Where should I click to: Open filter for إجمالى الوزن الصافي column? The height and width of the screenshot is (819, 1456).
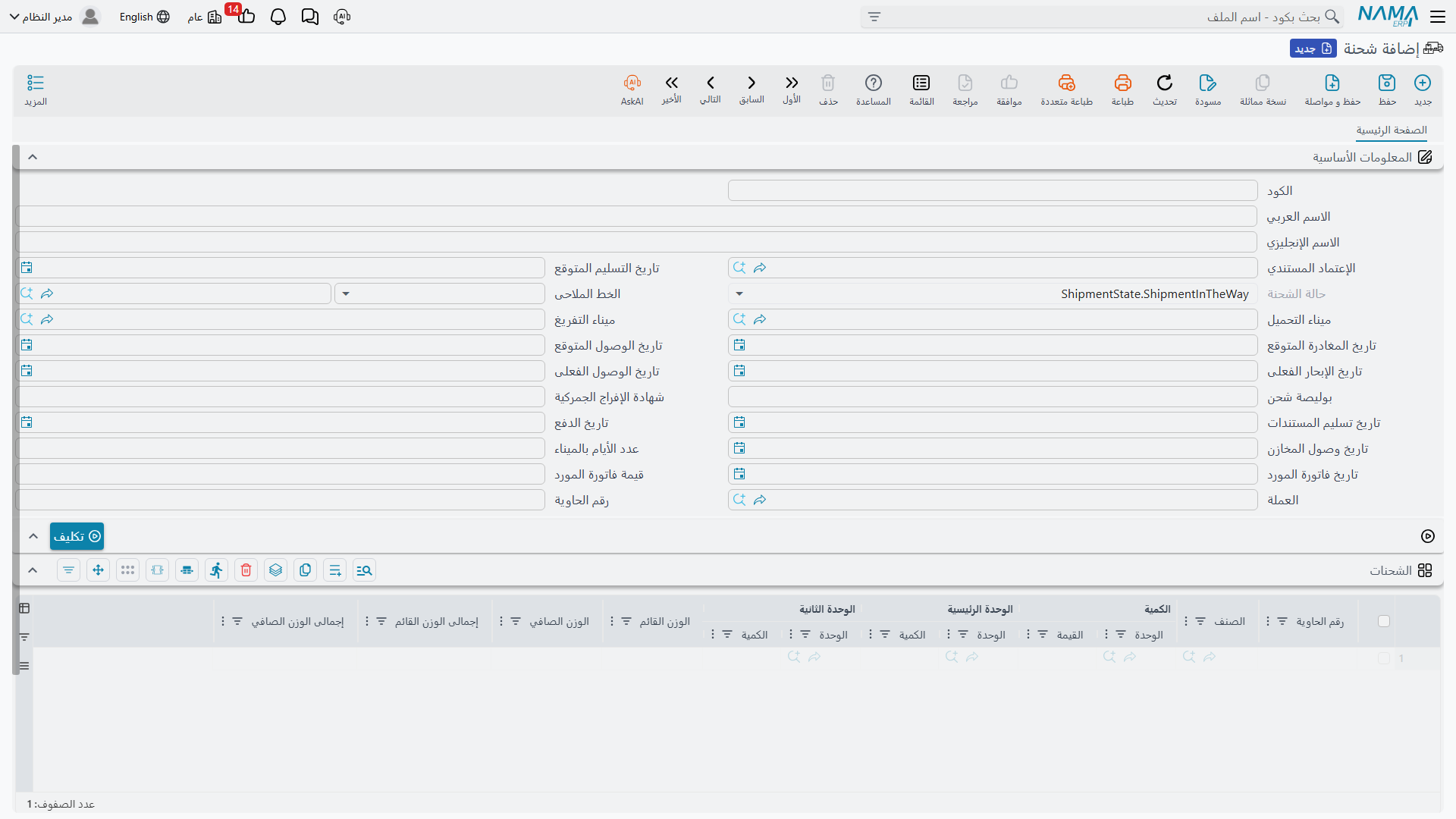click(237, 621)
